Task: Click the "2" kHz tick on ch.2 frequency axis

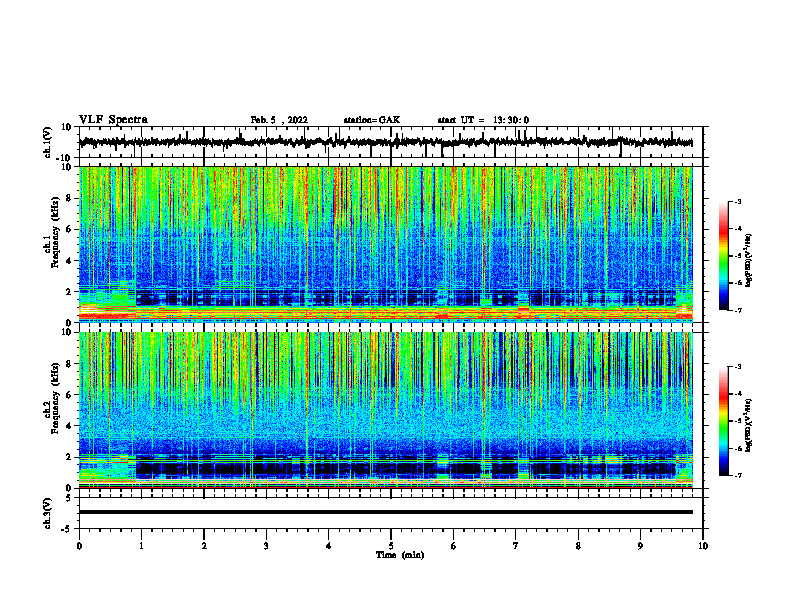Action: (x=70, y=457)
